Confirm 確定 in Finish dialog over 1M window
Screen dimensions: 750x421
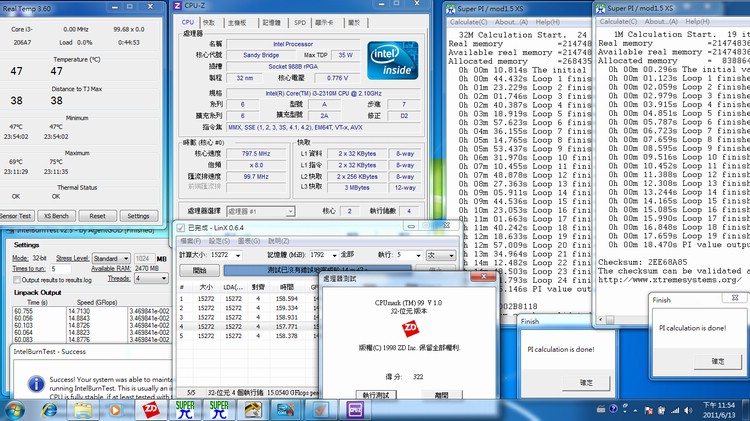tap(718, 361)
